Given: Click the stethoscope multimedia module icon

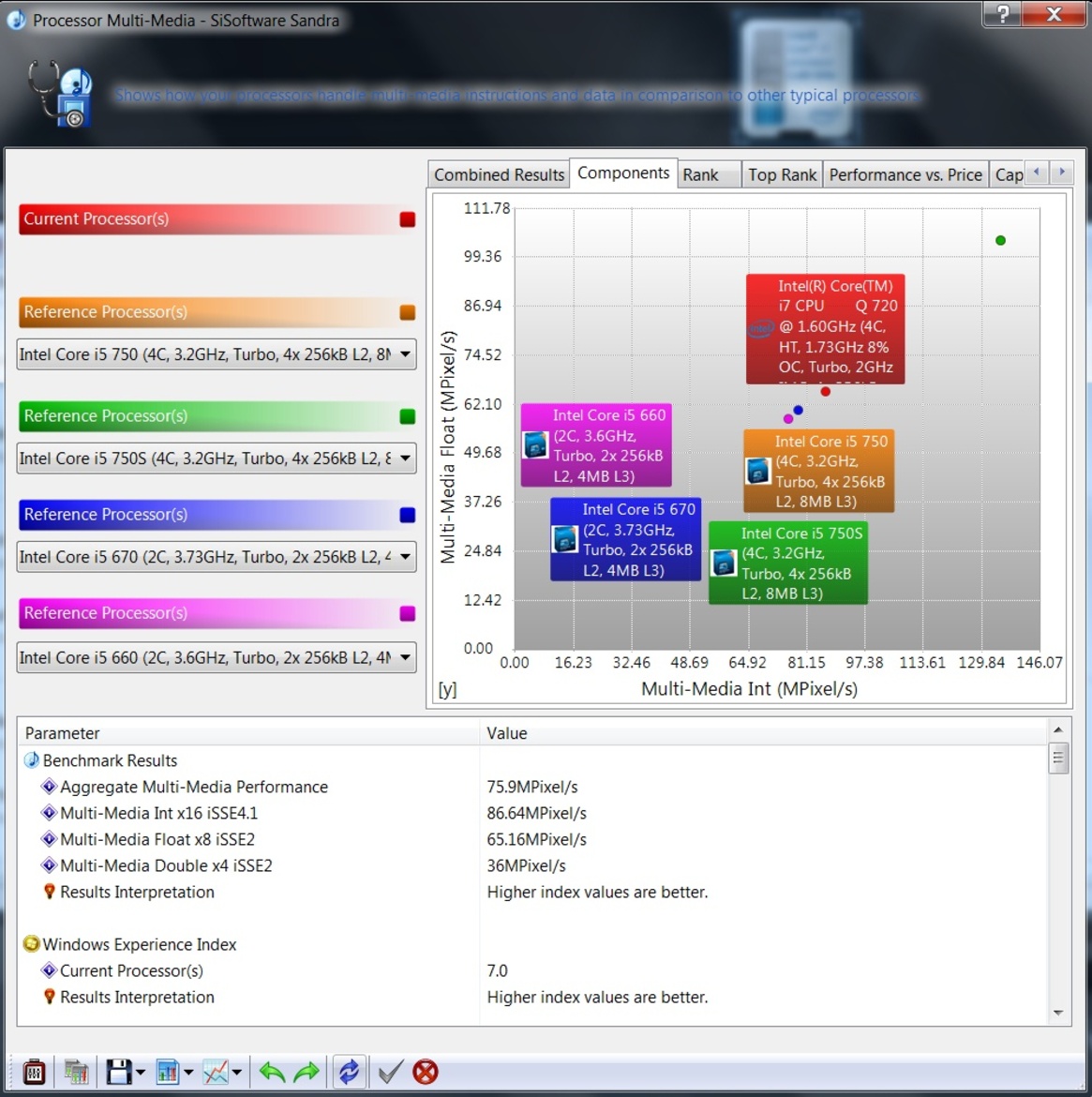Looking at the screenshot, I should (60, 94).
